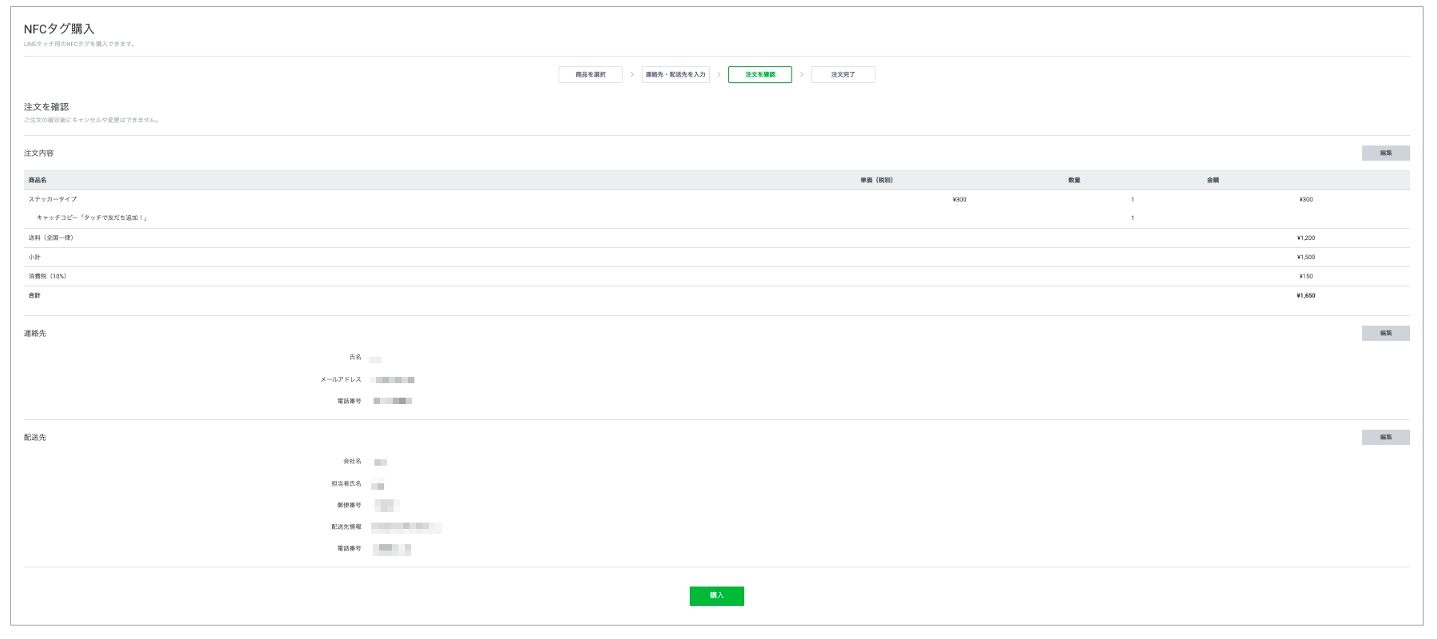Screen dimensions: 1437x639
Task: Click the blurred メールアドレス value
Action: 393,380
